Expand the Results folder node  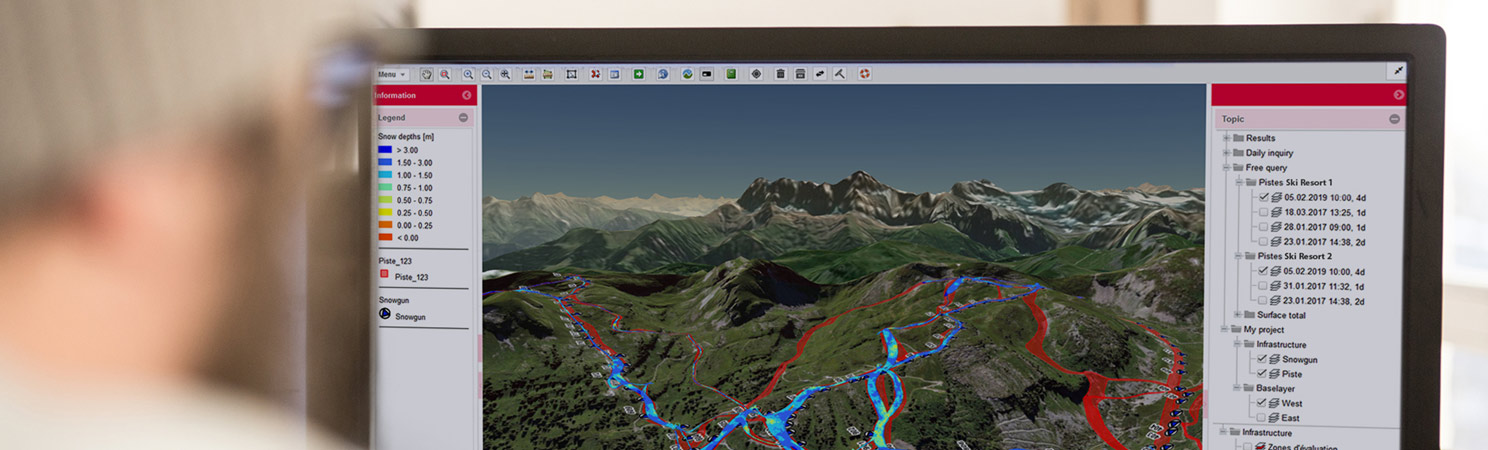click(1227, 138)
